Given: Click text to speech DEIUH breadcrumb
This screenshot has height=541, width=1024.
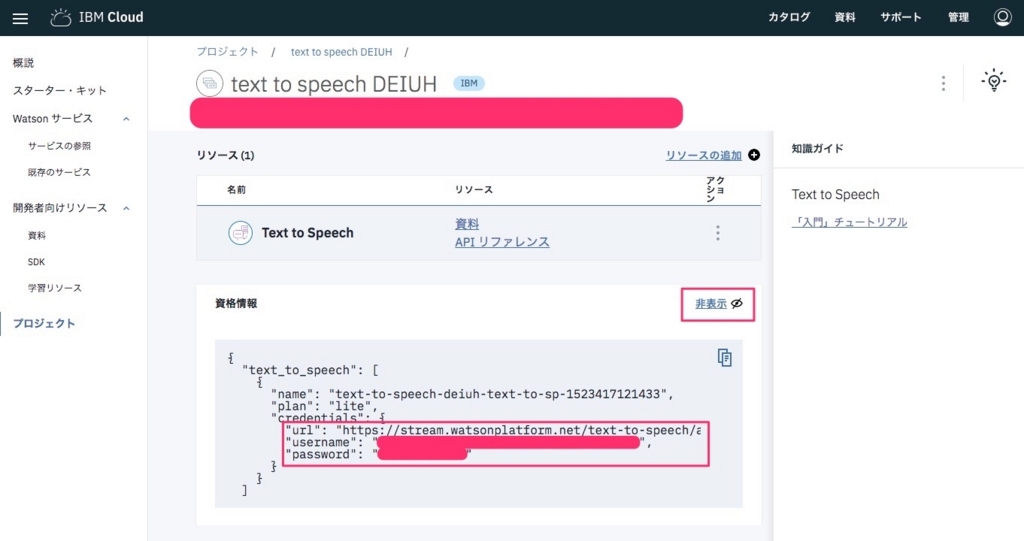Looking at the screenshot, I should pyautogui.click(x=342, y=52).
